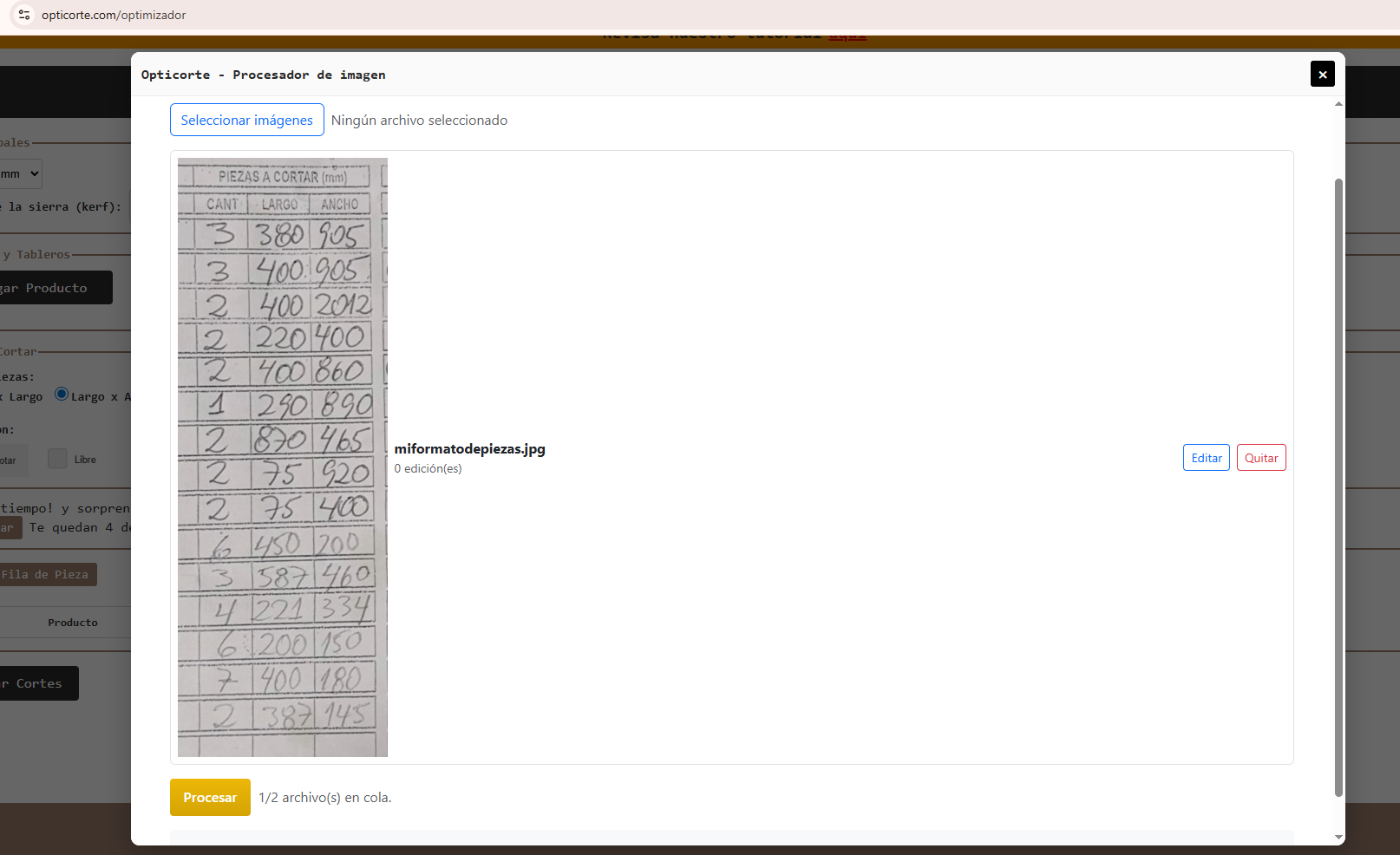Screen dimensions: 1400x855
Task: Remove miformatodepiezas.jpg with Quitar
Action: pyautogui.click(x=1260, y=458)
